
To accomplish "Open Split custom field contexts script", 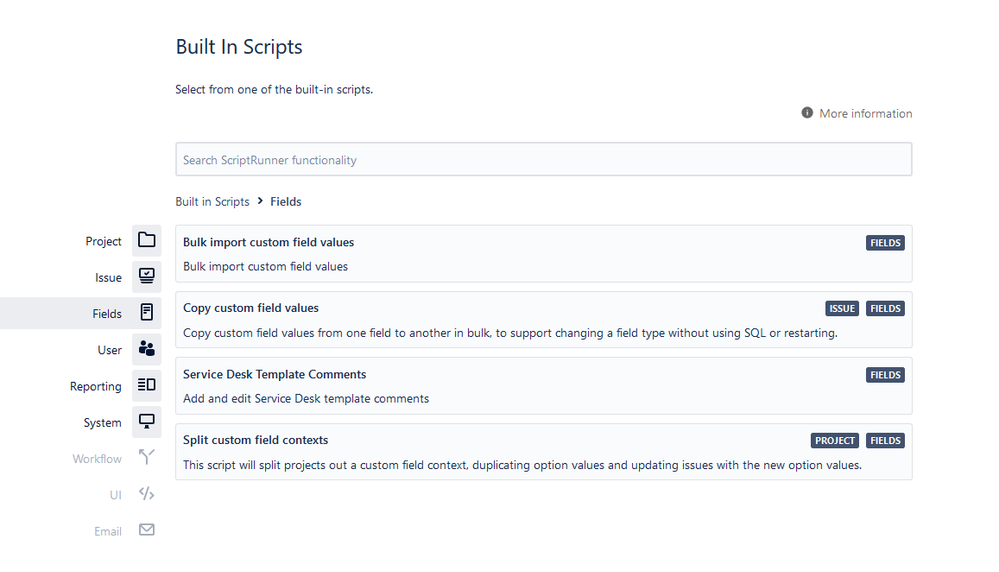I will click(543, 452).
